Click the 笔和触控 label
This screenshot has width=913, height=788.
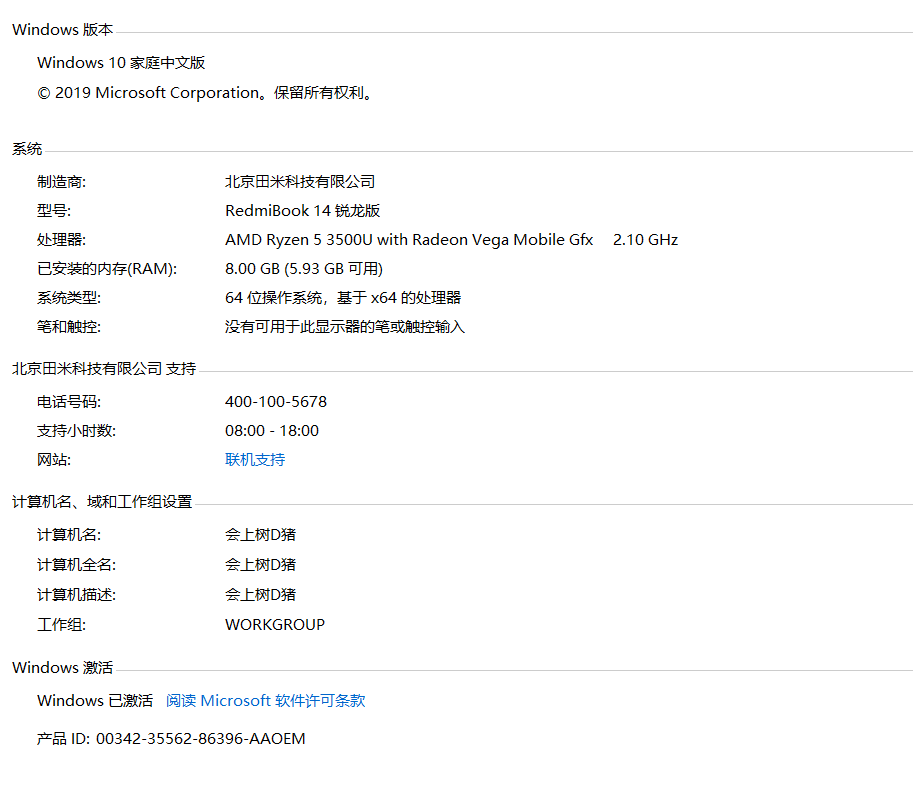[69, 327]
